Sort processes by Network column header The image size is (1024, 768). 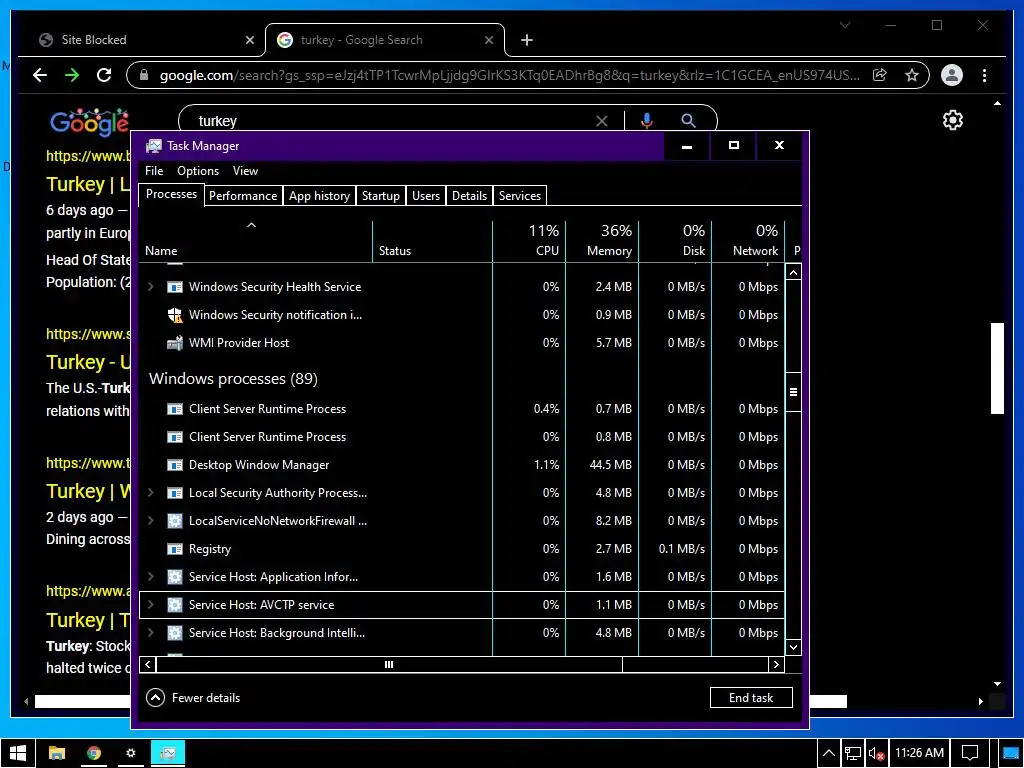tap(748, 241)
